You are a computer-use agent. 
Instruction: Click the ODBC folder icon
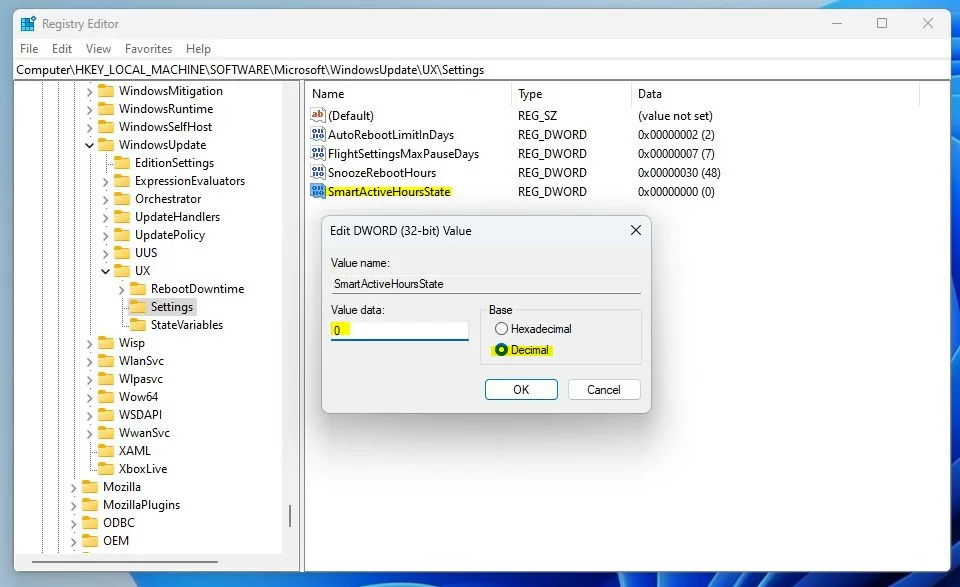click(90, 523)
